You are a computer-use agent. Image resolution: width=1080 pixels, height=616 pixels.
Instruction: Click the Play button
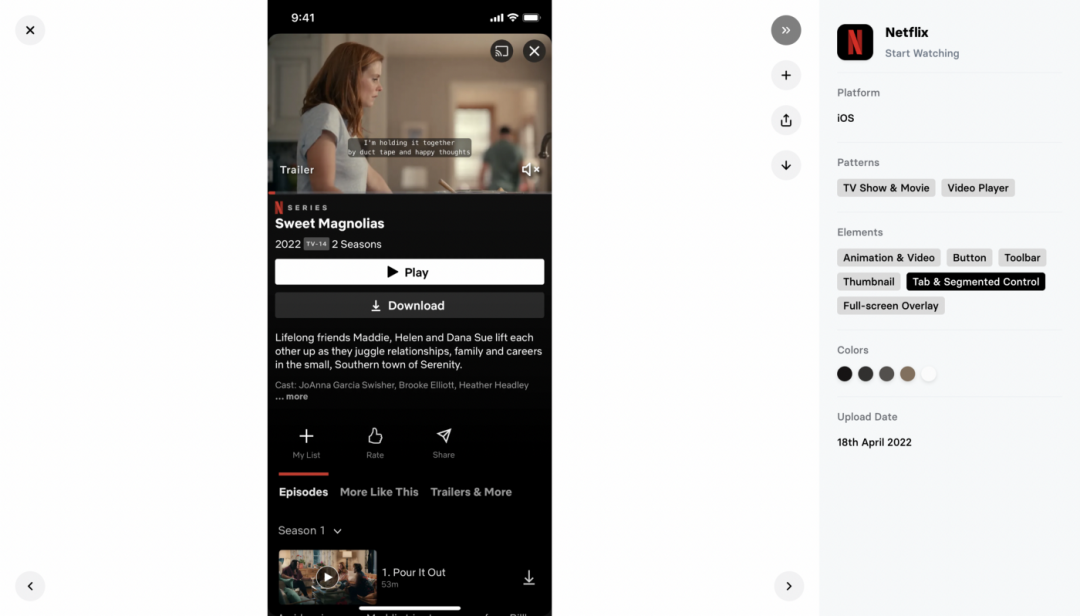409,272
